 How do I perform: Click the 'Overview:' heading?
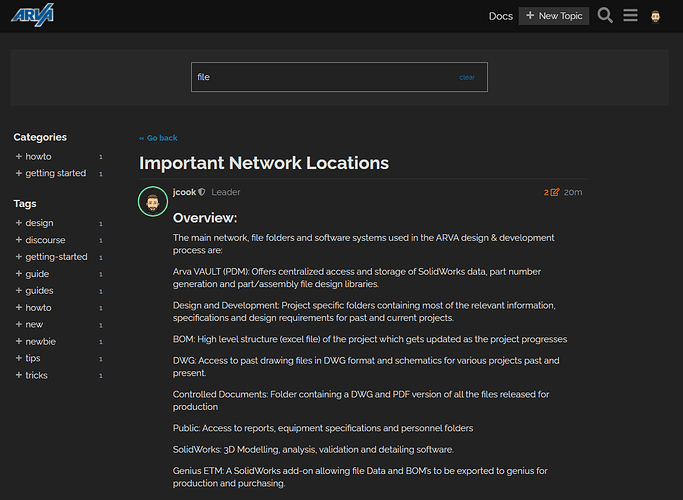pyautogui.click(x=205, y=218)
